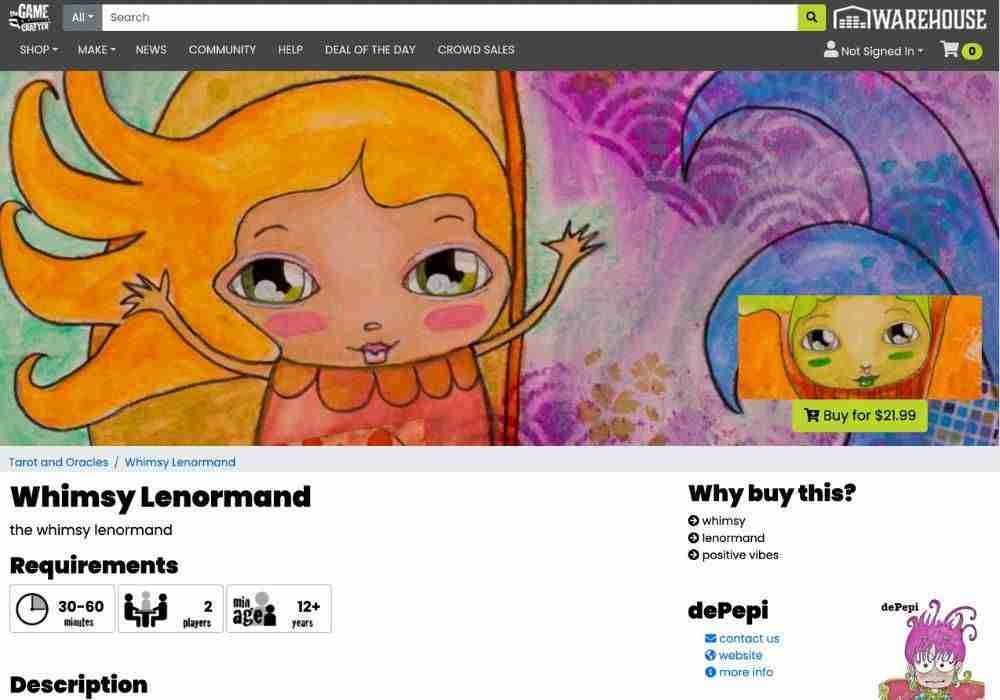Open the SHOP dropdown menu

[38, 50]
